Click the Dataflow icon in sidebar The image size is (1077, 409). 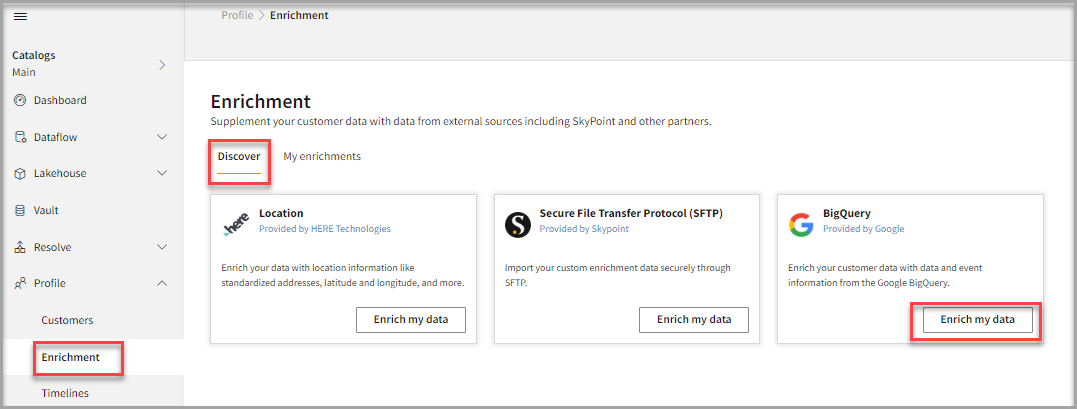pos(20,137)
